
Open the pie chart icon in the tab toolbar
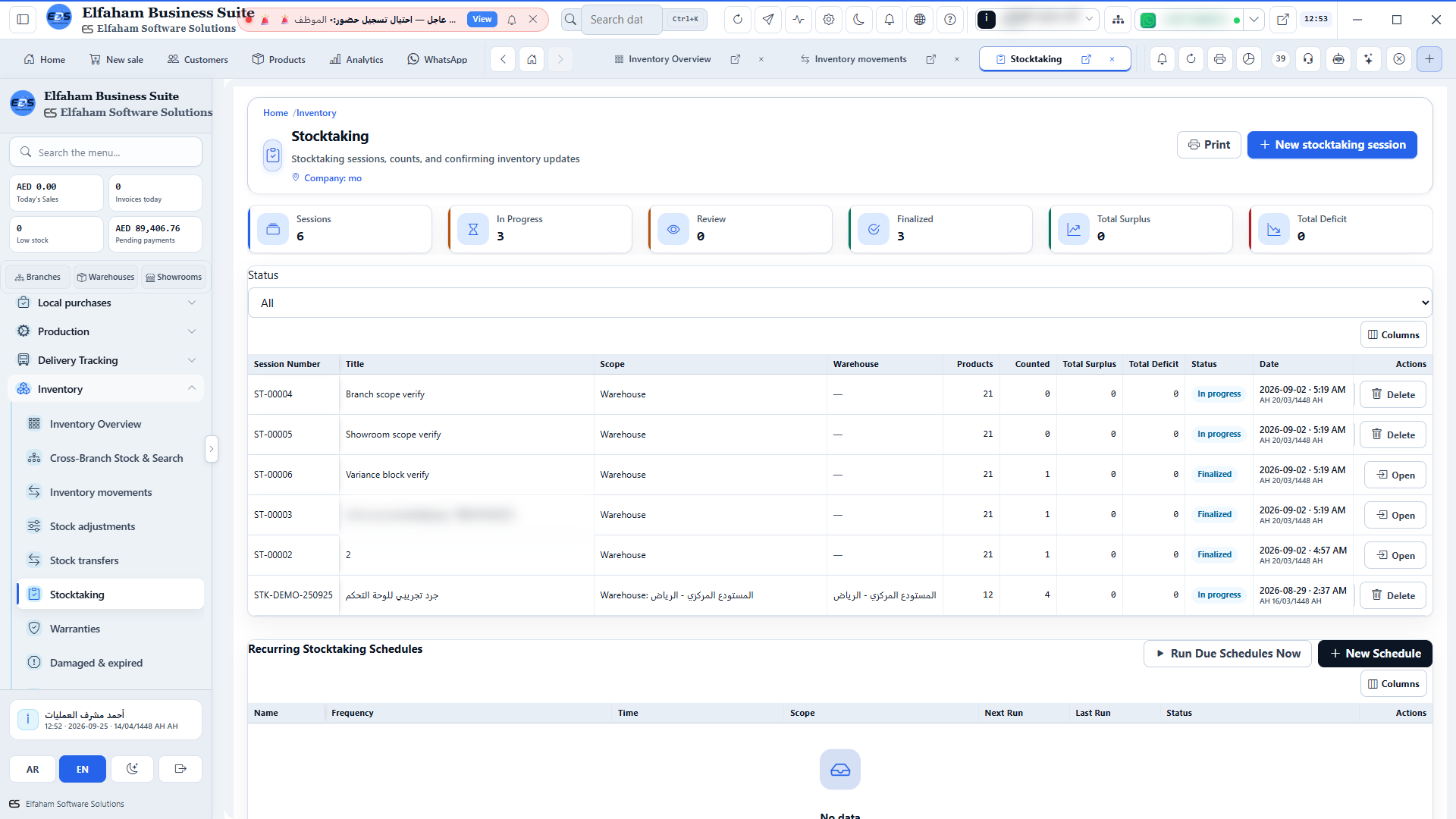(1249, 59)
